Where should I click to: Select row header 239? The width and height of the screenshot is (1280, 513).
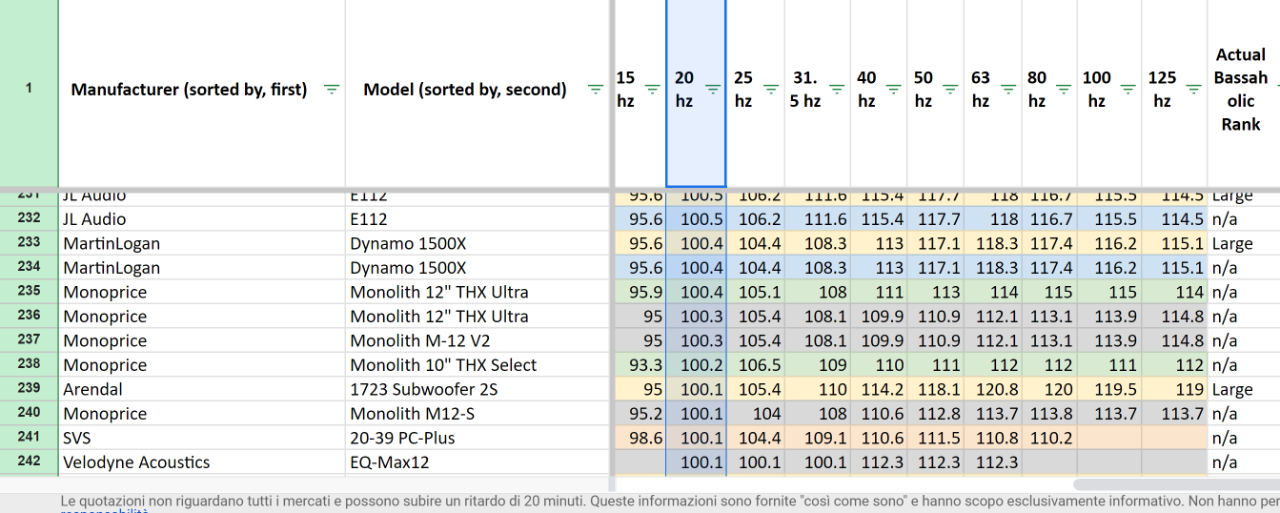pyautogui.click(x=29, y=389)
